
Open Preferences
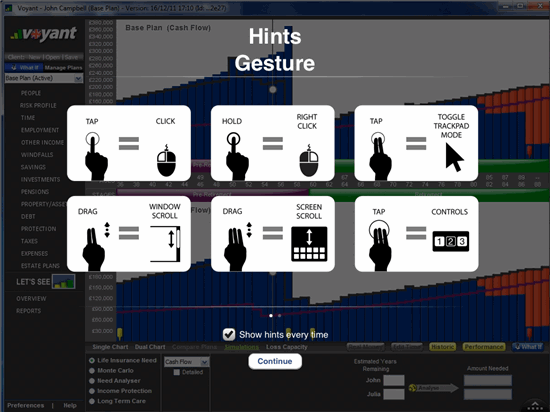pyautogui.click(x=26, y=405)
